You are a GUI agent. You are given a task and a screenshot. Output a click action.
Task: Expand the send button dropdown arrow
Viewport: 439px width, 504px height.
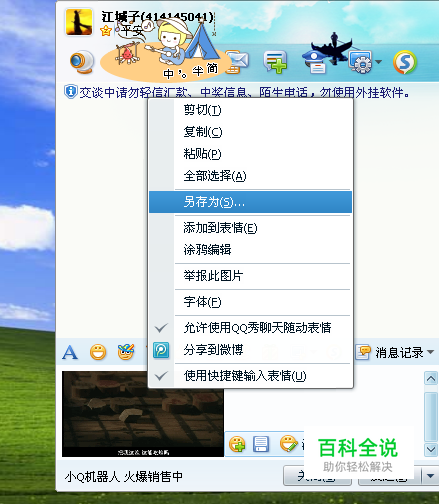pos(430,476)
